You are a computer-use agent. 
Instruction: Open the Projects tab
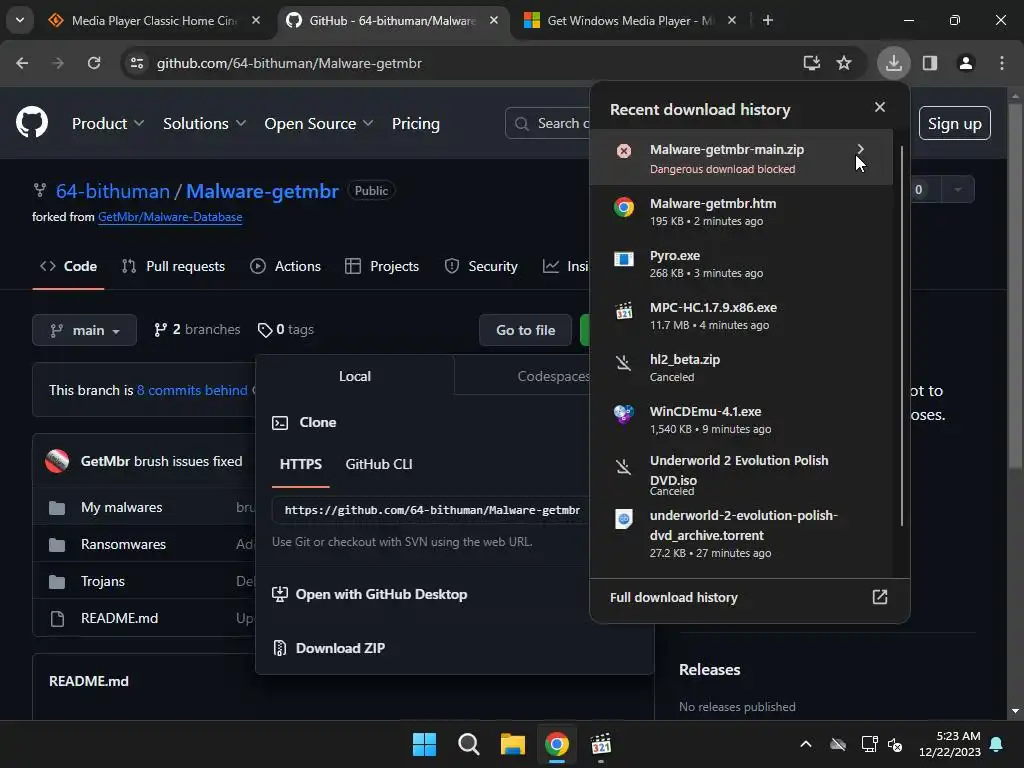point(382,266)
